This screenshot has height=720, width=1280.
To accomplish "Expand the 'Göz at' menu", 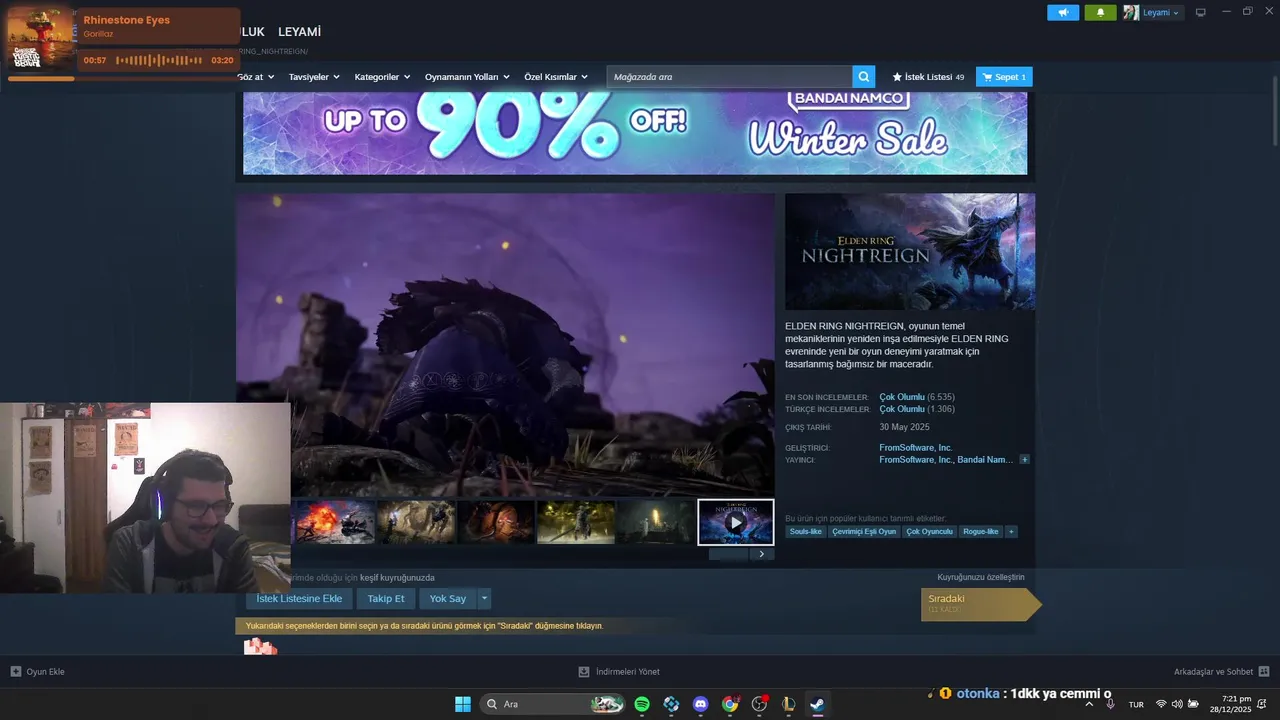I will click(256, 77).
